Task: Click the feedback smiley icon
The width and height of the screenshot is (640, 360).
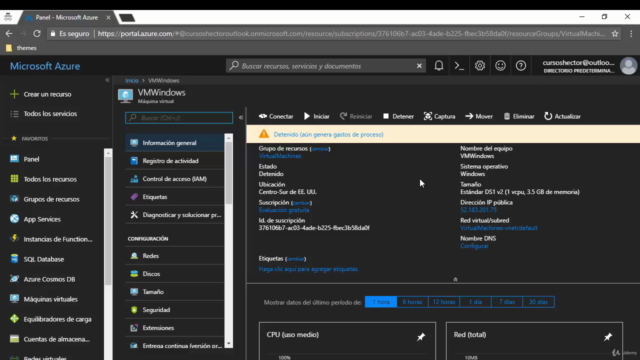Action: click(500, 66)
